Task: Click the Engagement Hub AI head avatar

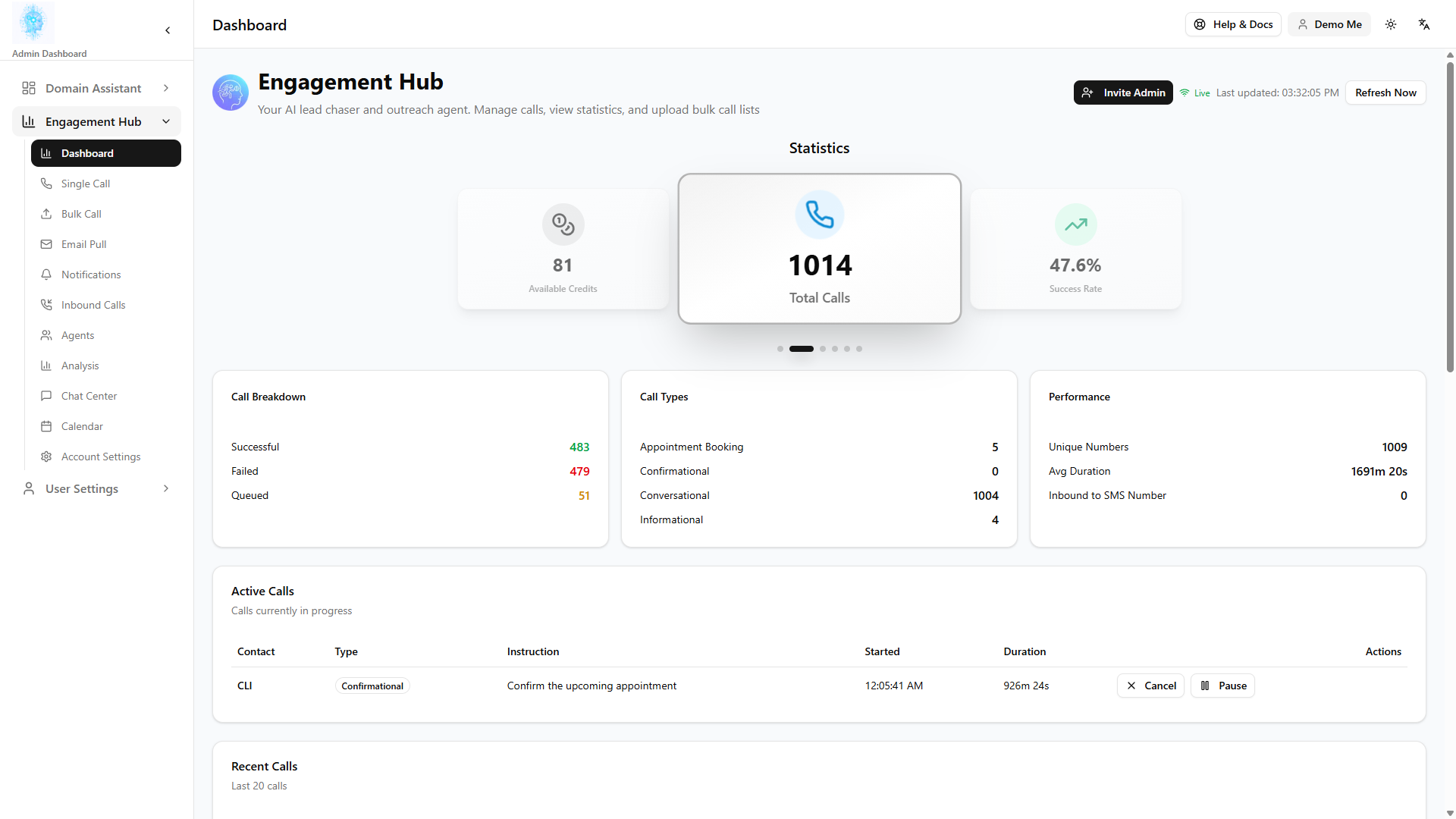Action: tap(231, 93)
